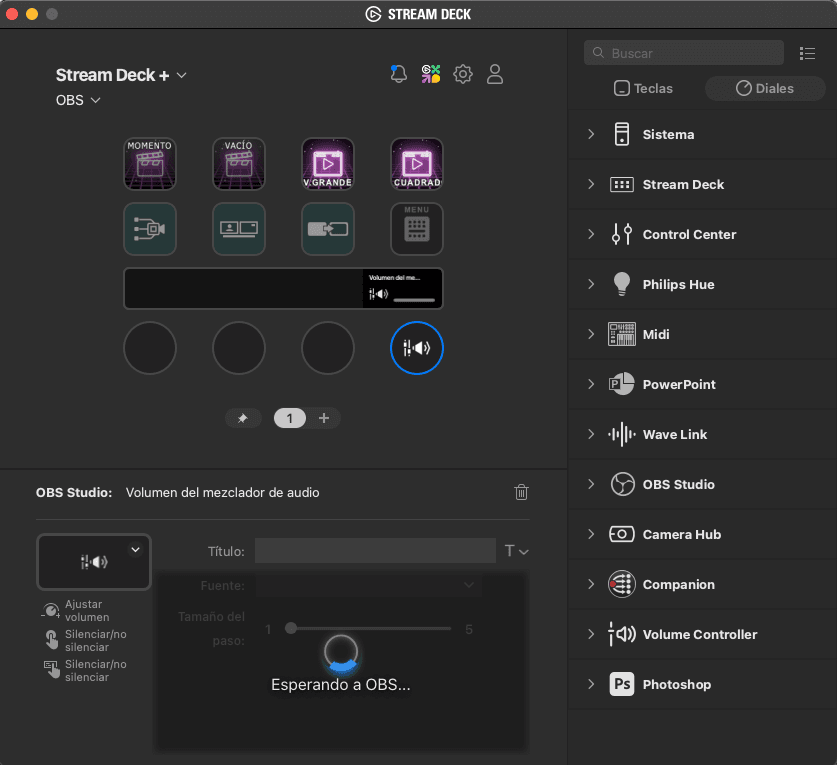Viewport: 837px width, 765px height.
Task: Click the Volume Controller speaker icon
Action: [x=622, y=634]
